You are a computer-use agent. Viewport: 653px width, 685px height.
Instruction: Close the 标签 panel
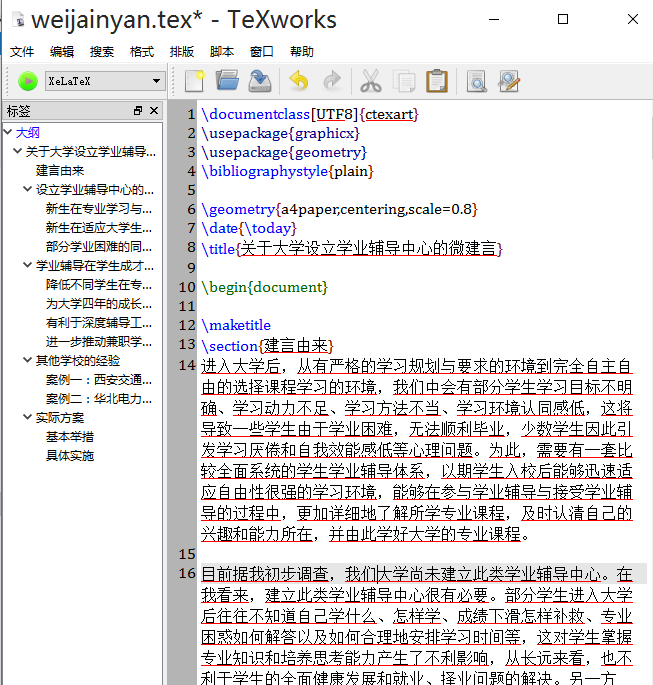154,111
